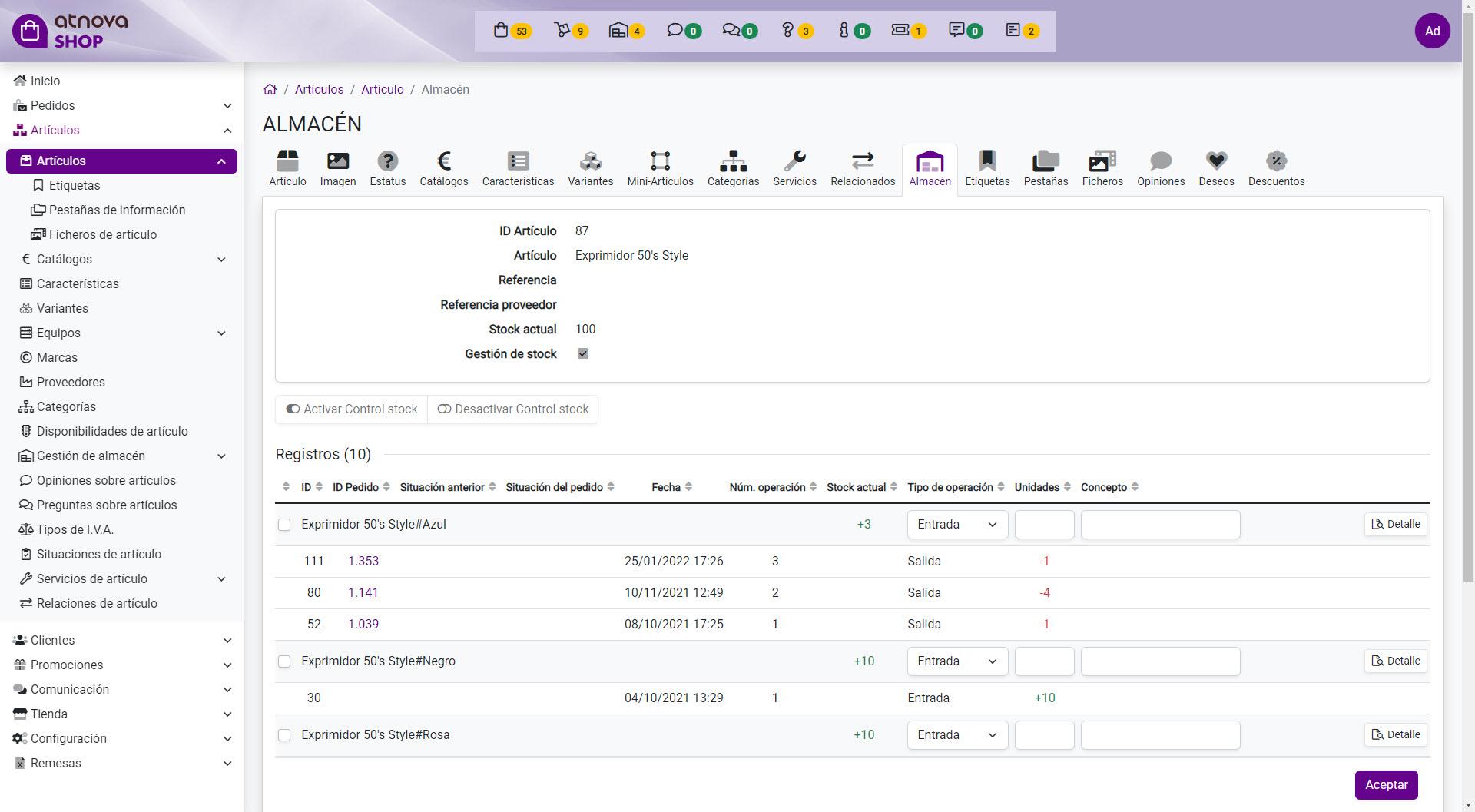Open the cart icon with badge 9
Viewport: 1475px width, 812px height.
click(x=570, y=31)
